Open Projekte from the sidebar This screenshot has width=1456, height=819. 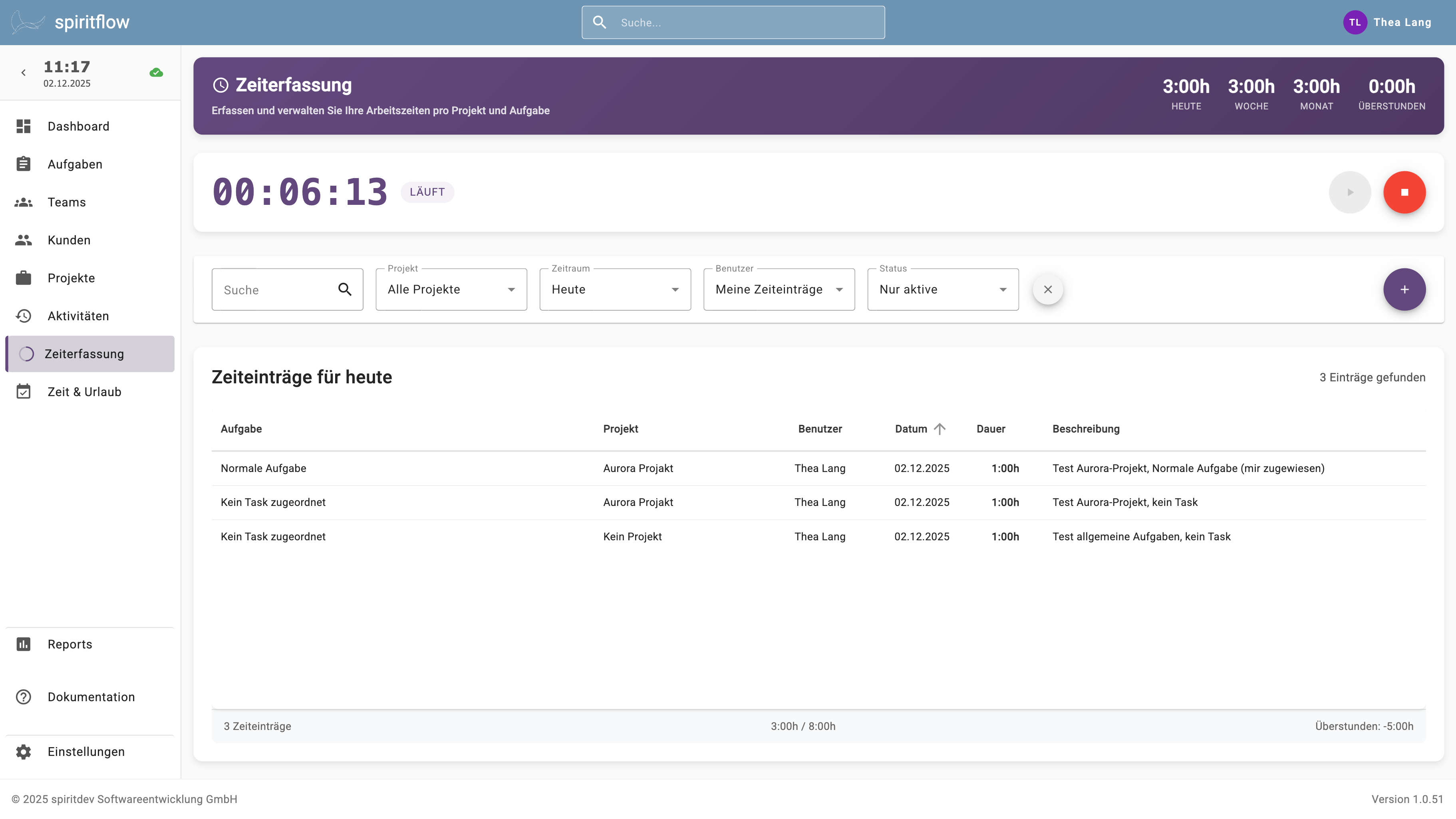point(90,278)
